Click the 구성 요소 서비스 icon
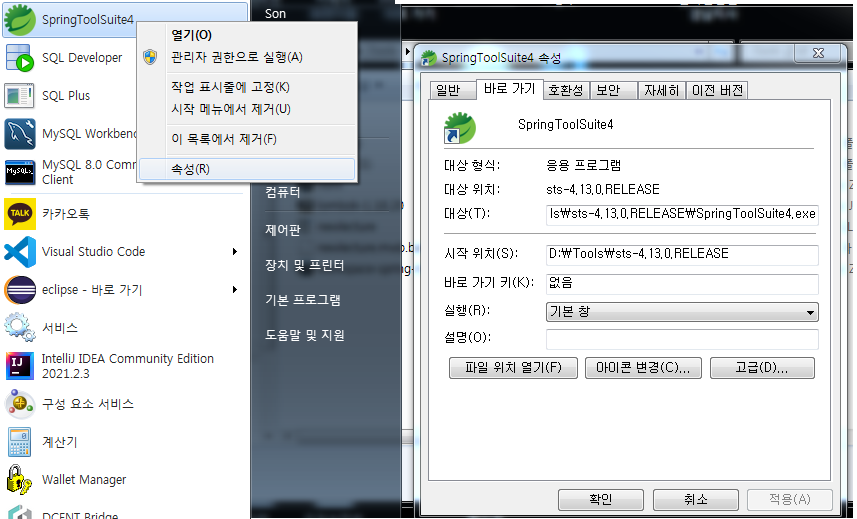The height and width of the screenshot is (519, 857). [20, 404]
